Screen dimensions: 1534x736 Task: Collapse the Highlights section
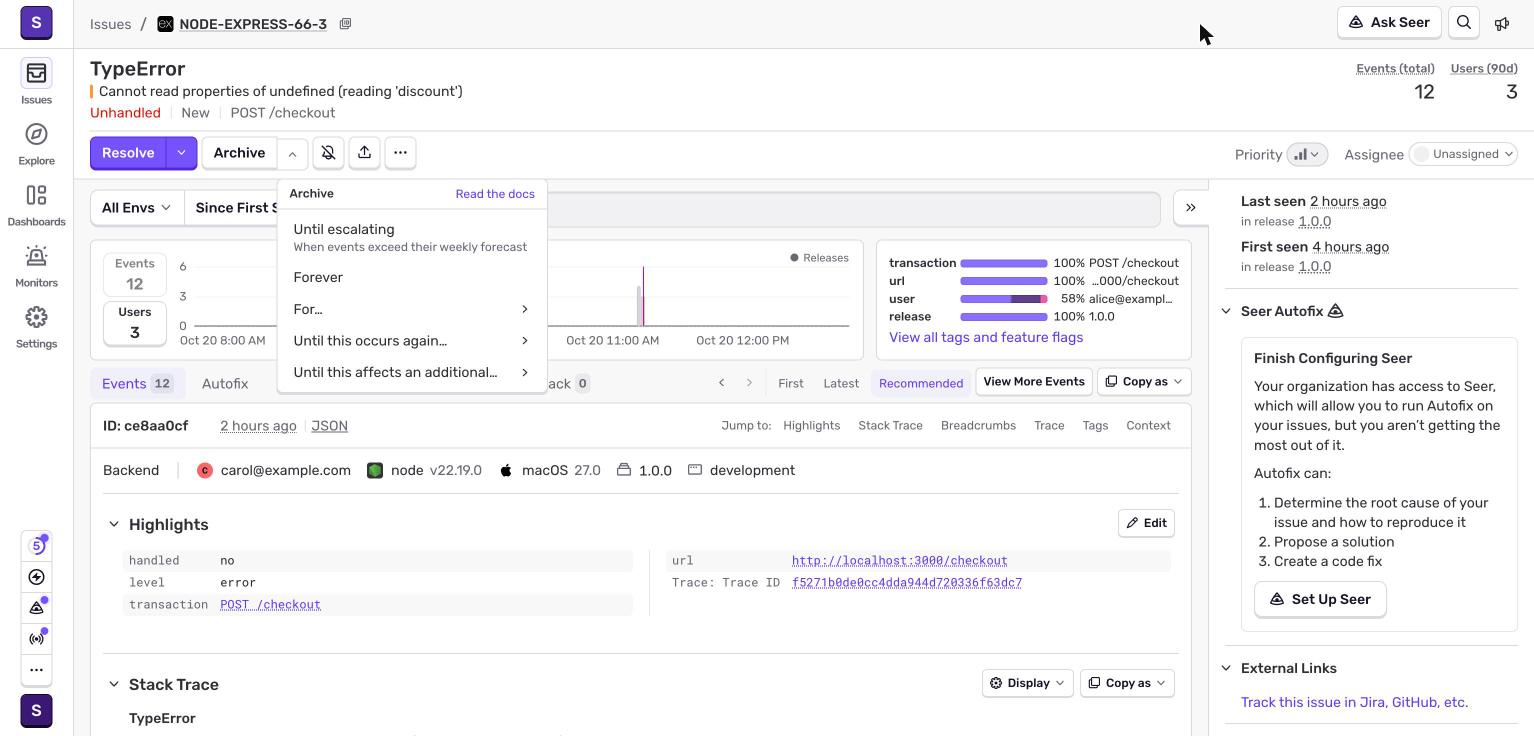tap(114, 524)
